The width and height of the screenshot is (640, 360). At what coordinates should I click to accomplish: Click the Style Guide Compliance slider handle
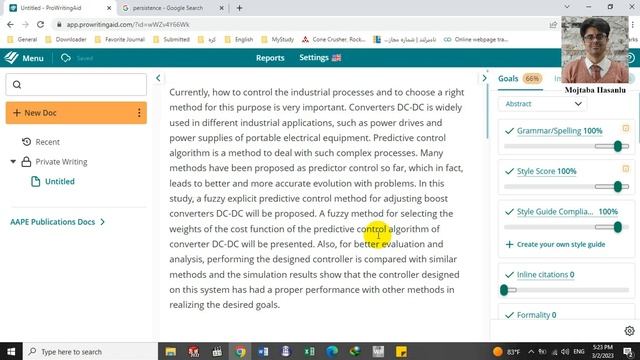click(618, 227)
